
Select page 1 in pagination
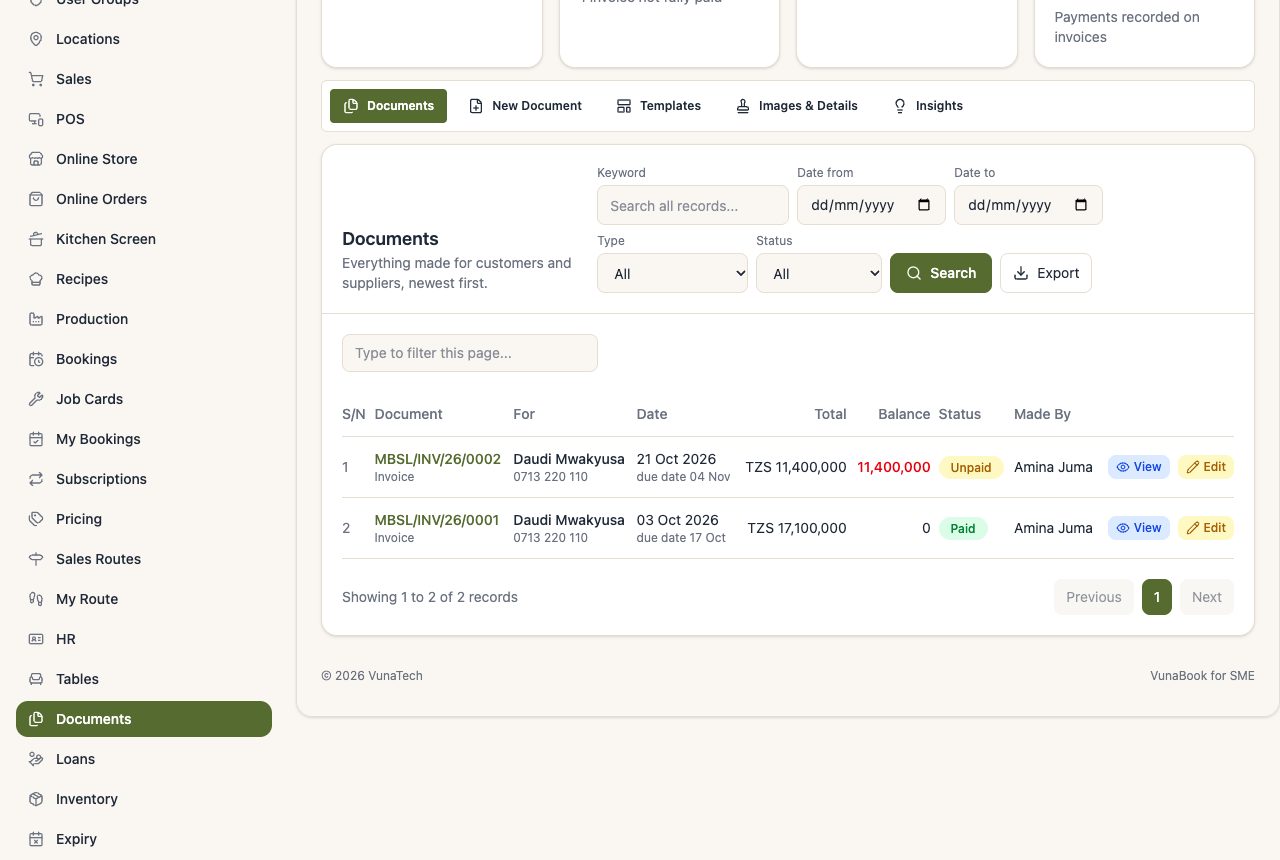coord(1157,597)
